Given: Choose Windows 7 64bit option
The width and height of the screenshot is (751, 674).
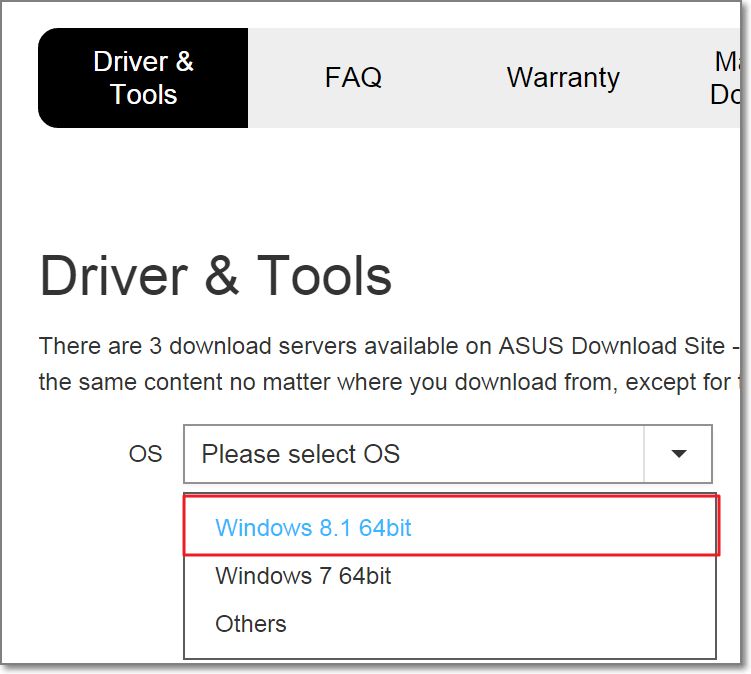Looking at the screenshot, I should (451, 575).
